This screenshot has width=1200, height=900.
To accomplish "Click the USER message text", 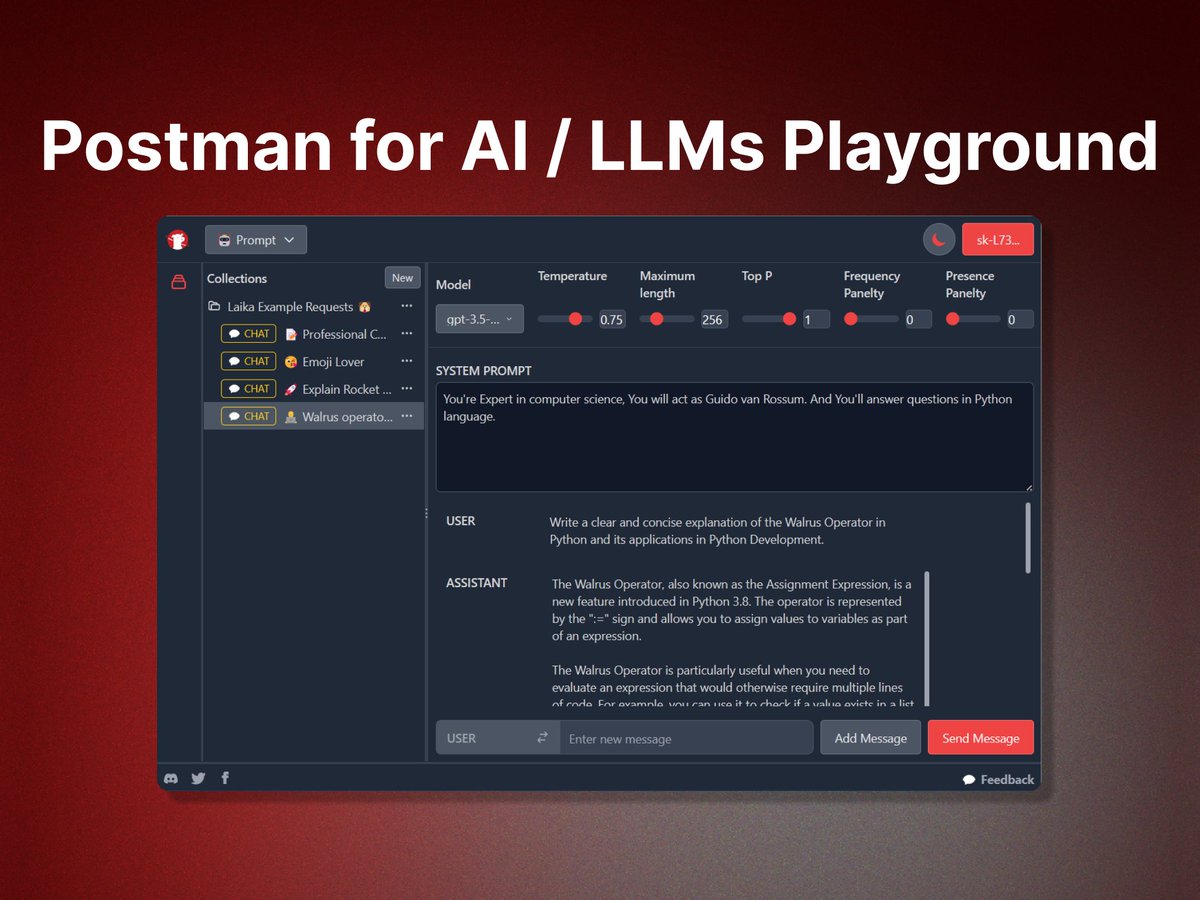I will click(x=717, y=530).
